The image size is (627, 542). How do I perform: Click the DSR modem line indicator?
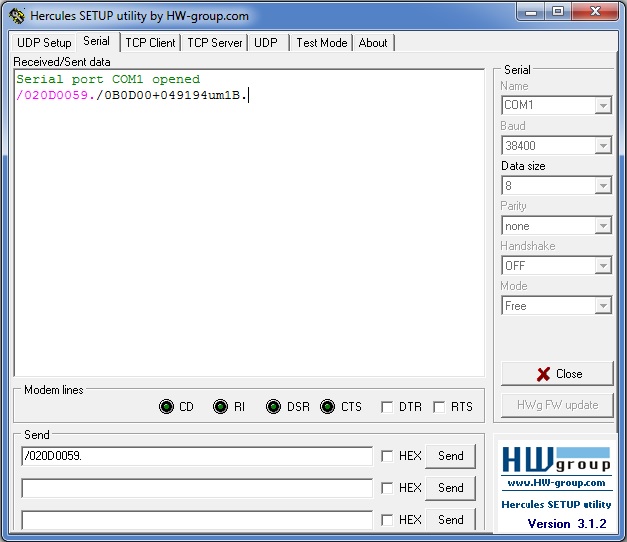tap(274, 406)
